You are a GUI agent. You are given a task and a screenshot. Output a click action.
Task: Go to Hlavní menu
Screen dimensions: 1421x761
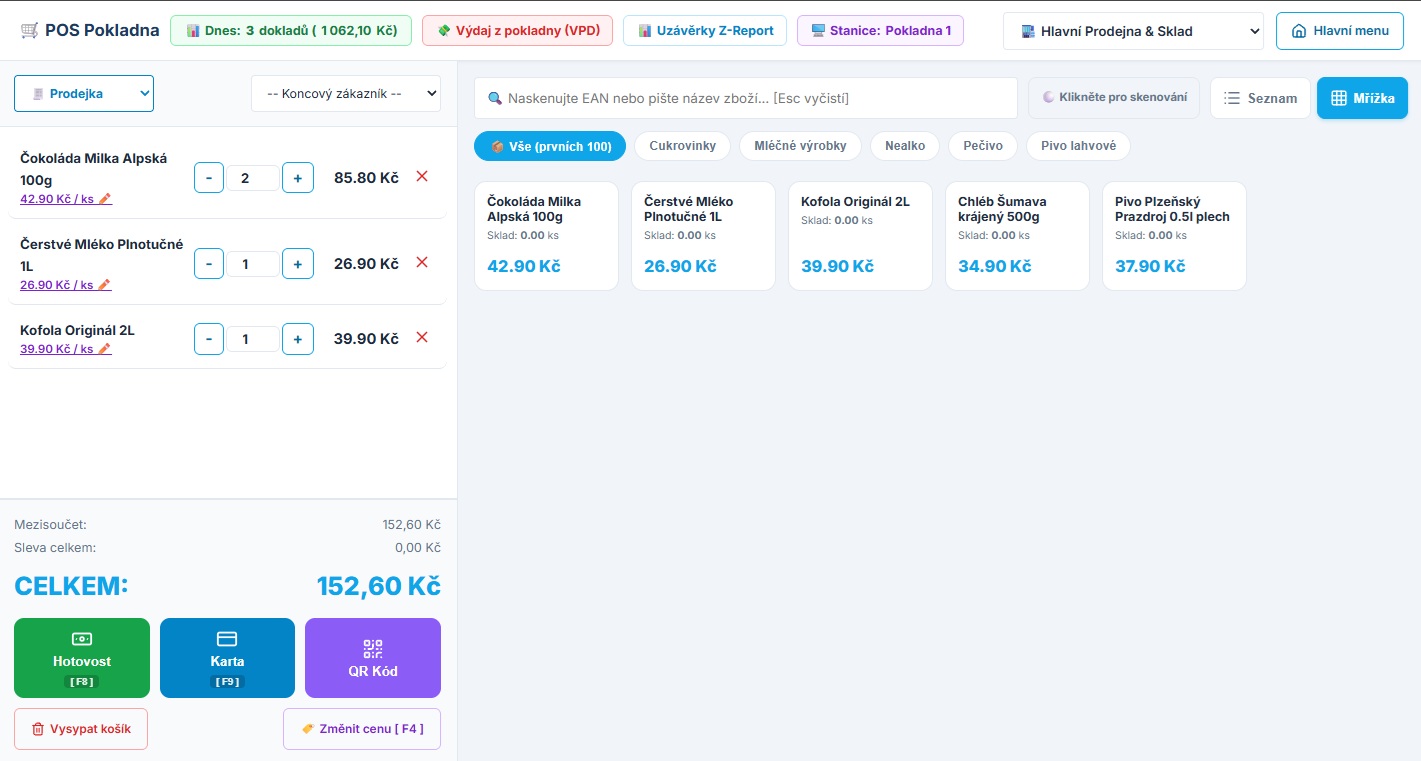click(x=1340, y=31)
